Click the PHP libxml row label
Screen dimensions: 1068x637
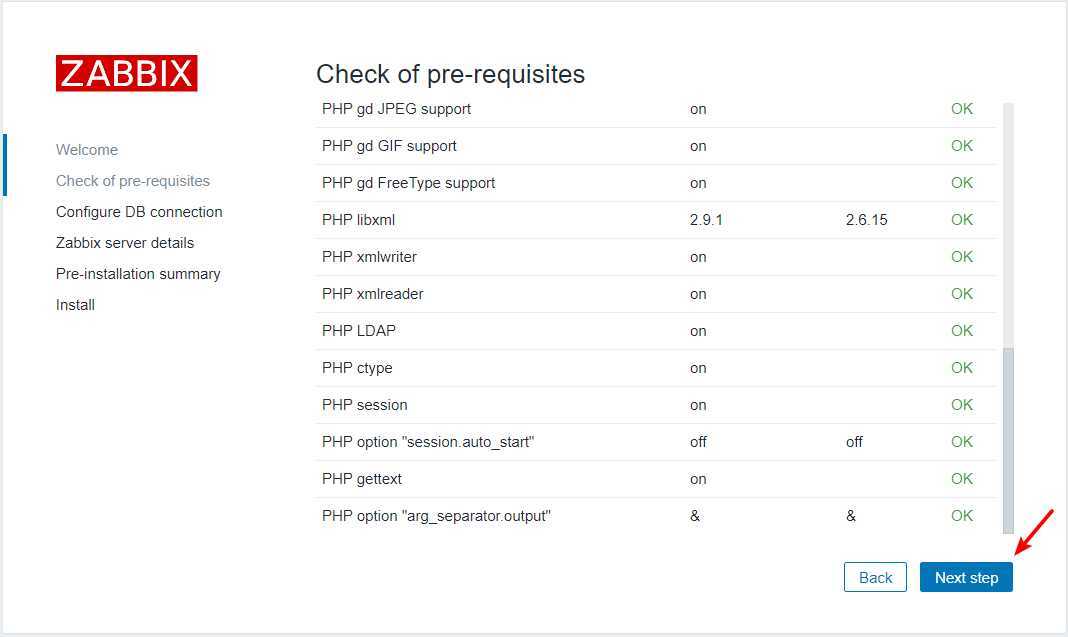click(x=358, y=220)
